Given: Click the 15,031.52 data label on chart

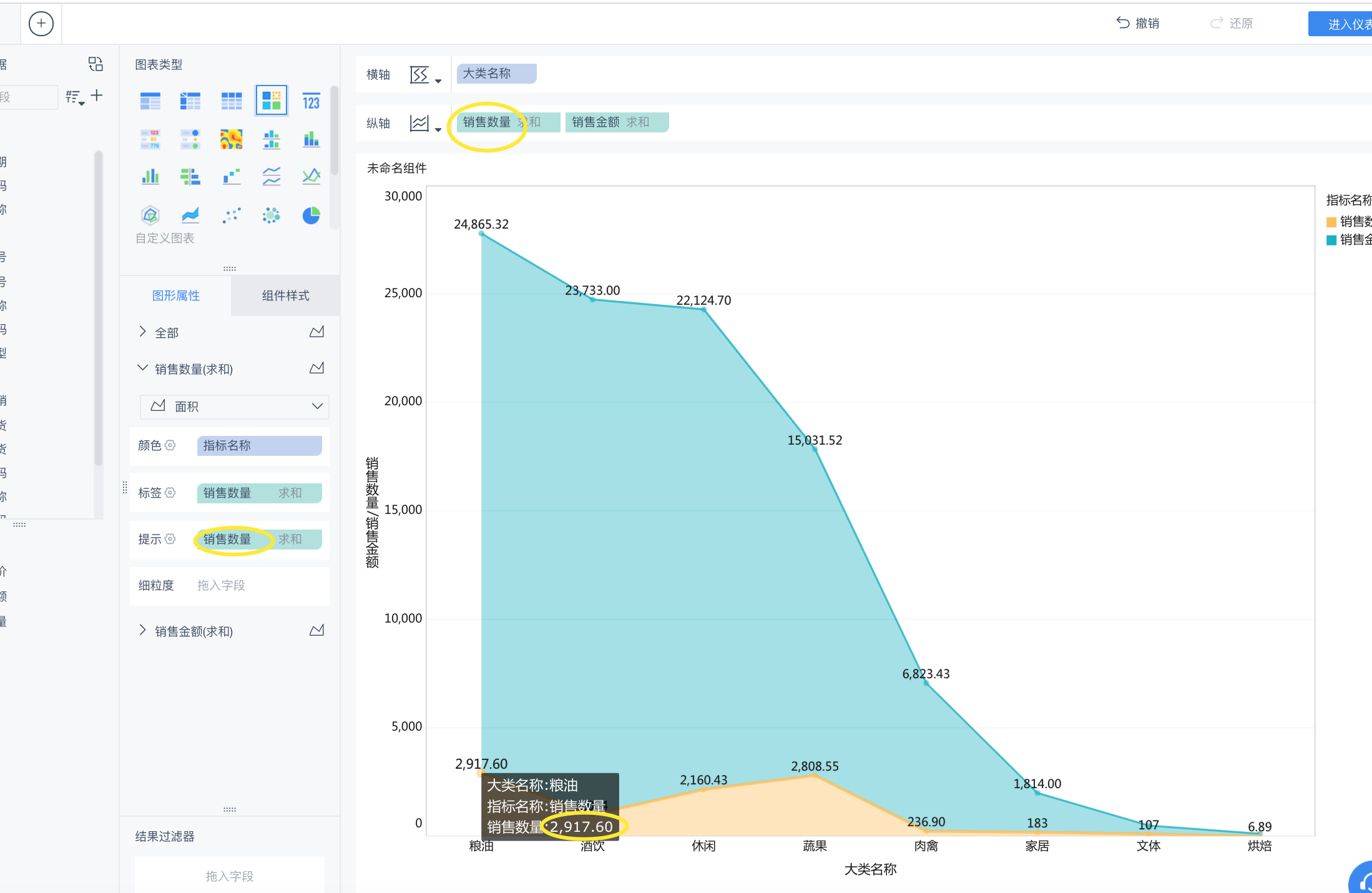Looking at the screenshot, I should (815, 440).
